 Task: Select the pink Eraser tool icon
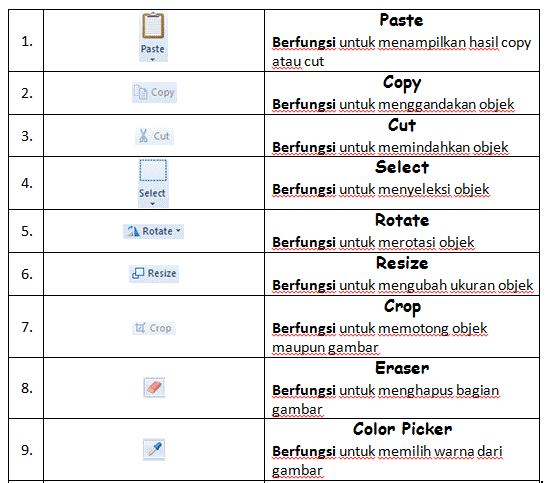click(154, 387)
